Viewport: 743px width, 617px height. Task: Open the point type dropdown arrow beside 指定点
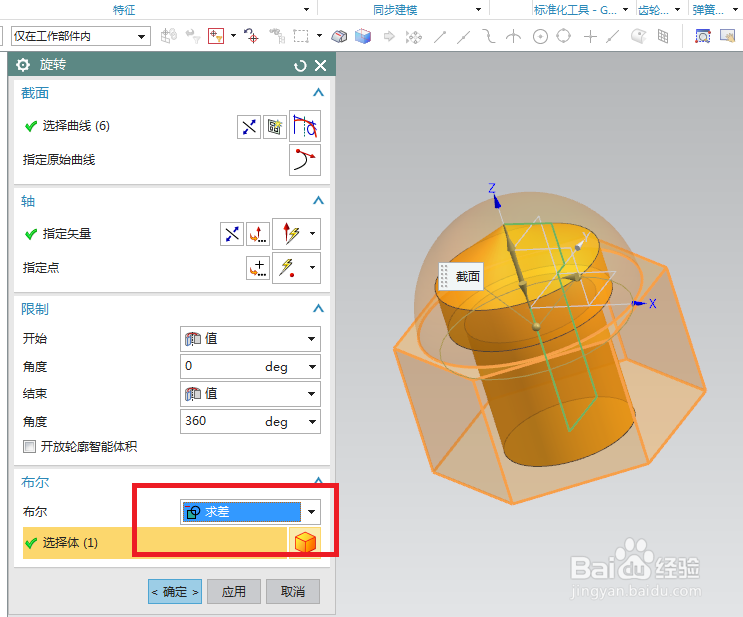312,268
